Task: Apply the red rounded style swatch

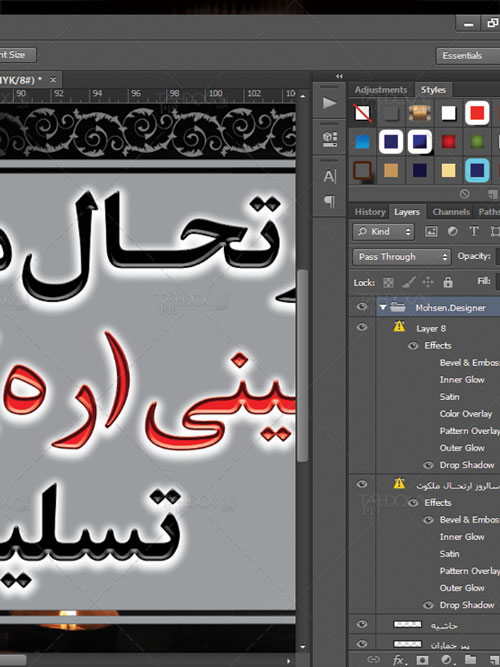Action: [477, 113]
